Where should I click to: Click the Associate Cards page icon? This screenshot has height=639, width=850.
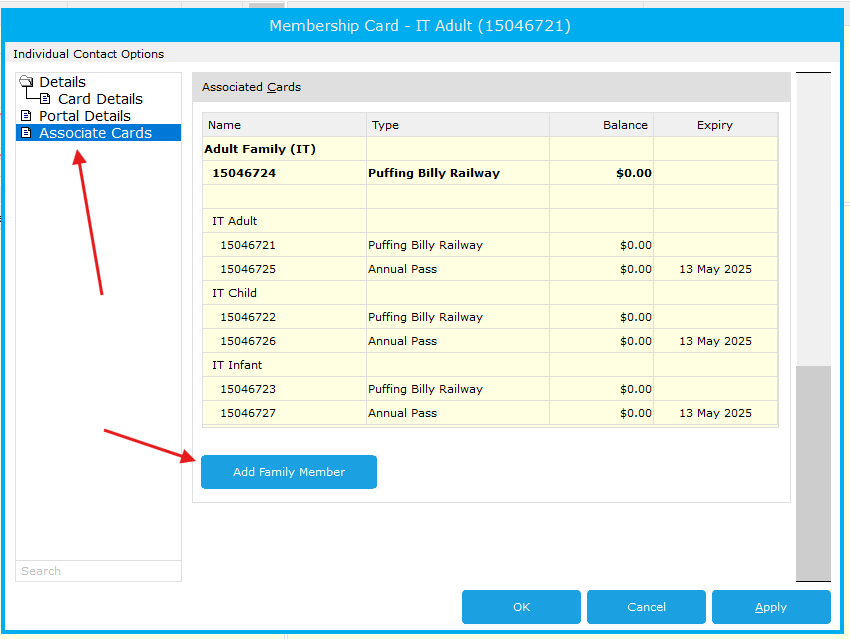[26, 133]
